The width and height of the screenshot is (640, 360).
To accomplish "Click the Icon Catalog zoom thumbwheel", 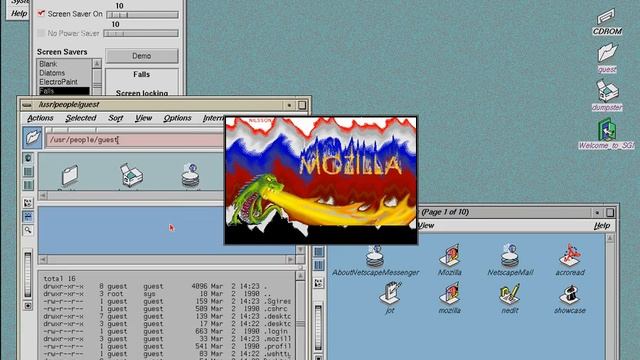I will click(x=318, y=327).
